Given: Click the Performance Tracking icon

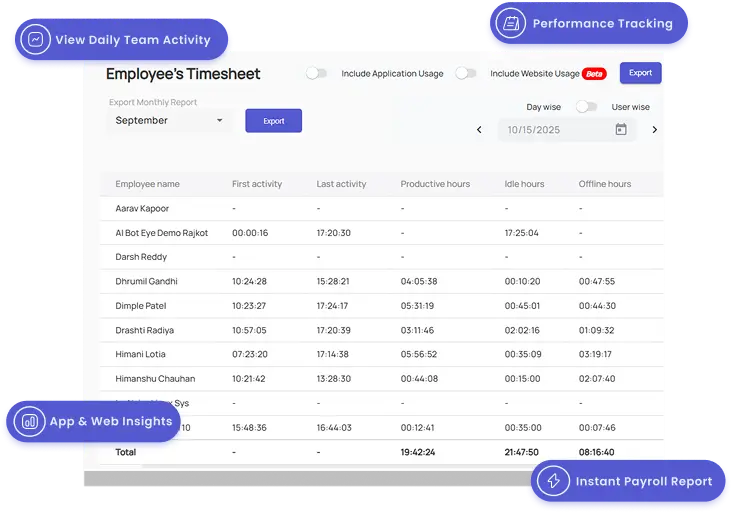Looking at the screenshot, I should tap(512, 23).
